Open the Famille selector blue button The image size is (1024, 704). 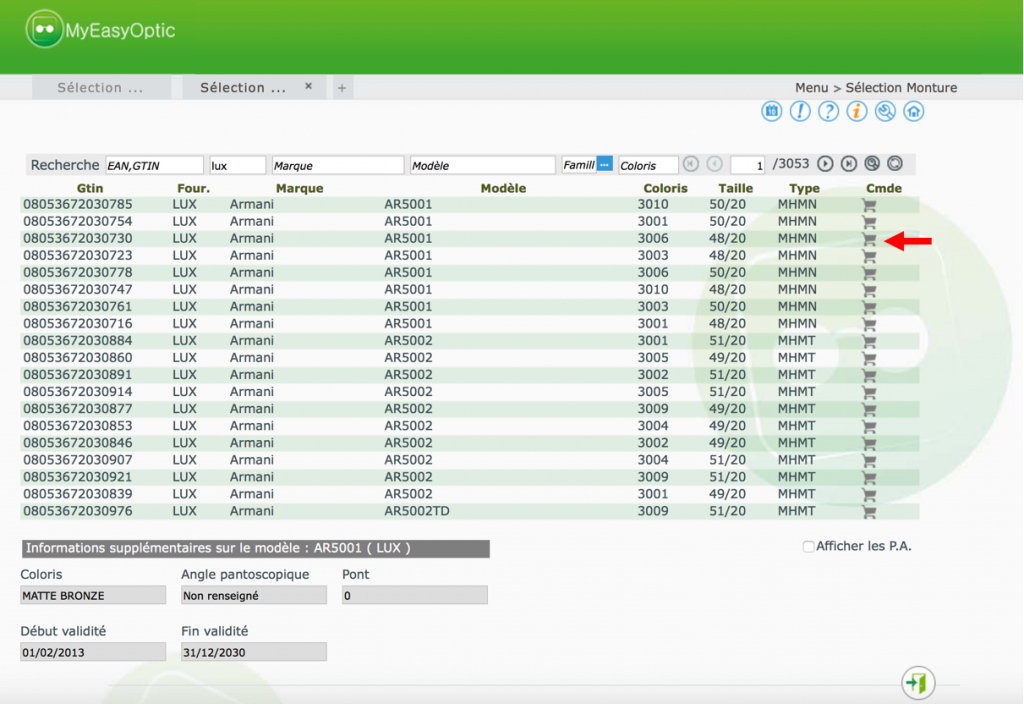coord(605,165)
